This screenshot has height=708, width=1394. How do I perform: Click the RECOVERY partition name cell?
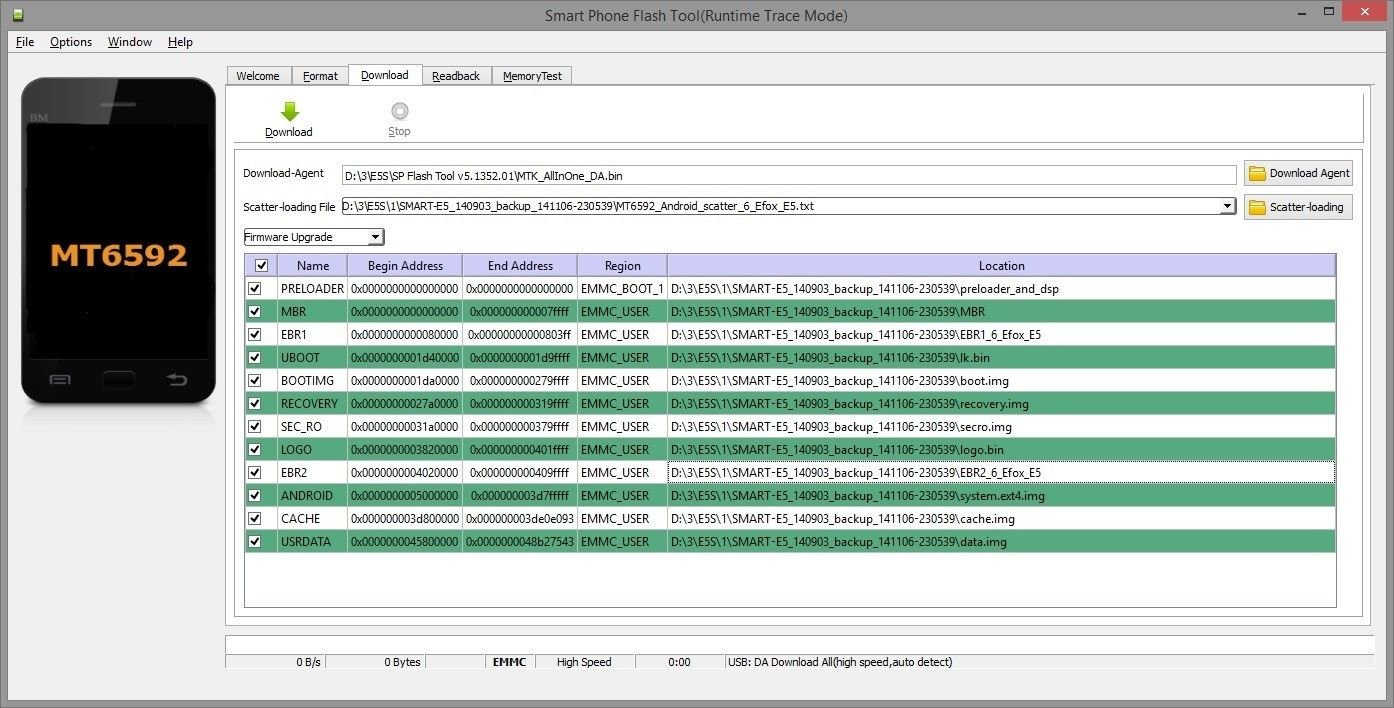tap(313, 403)
